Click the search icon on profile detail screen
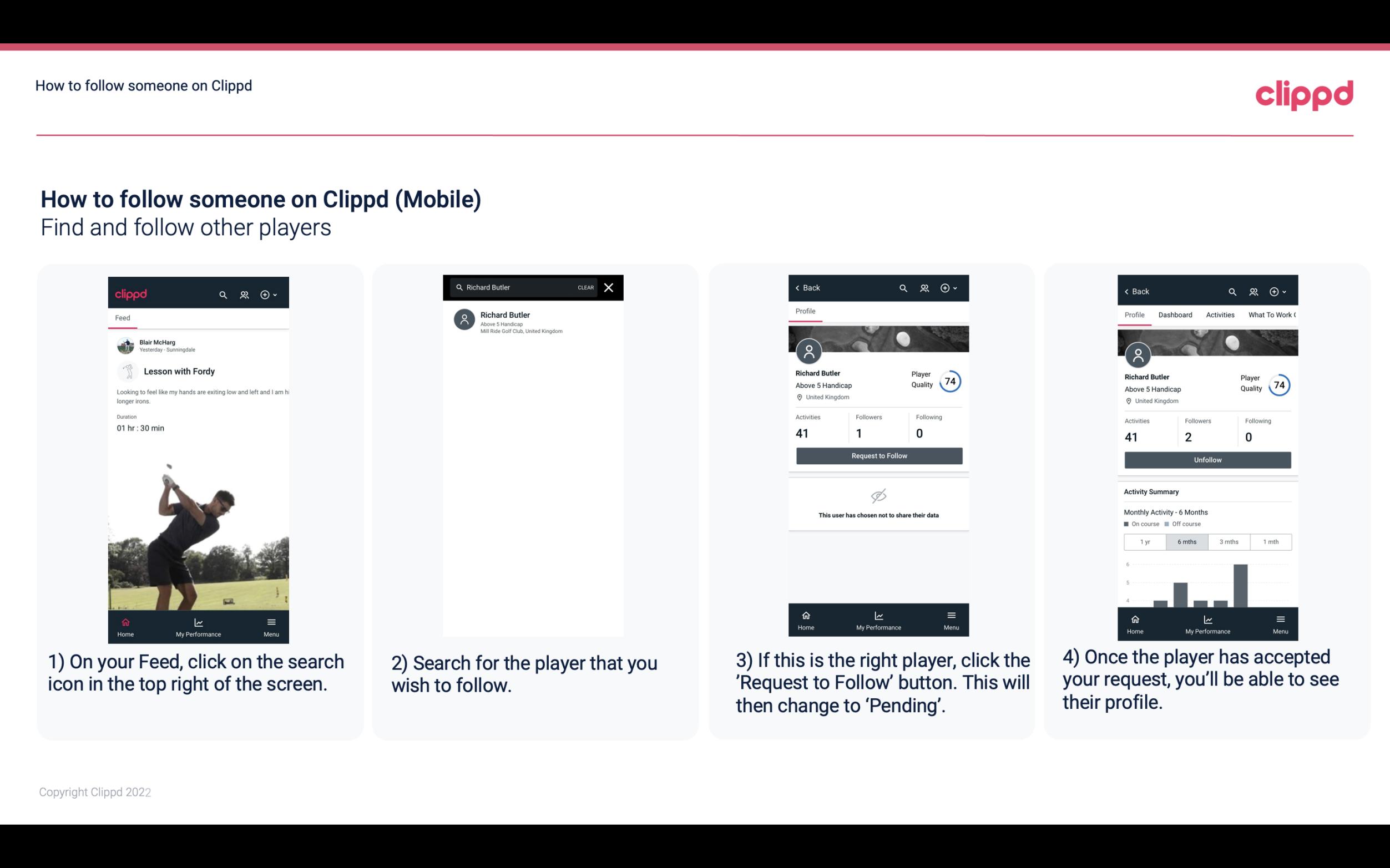Image resolution: width=1390 pixels, height=868 pixels. tap(902, 288)
